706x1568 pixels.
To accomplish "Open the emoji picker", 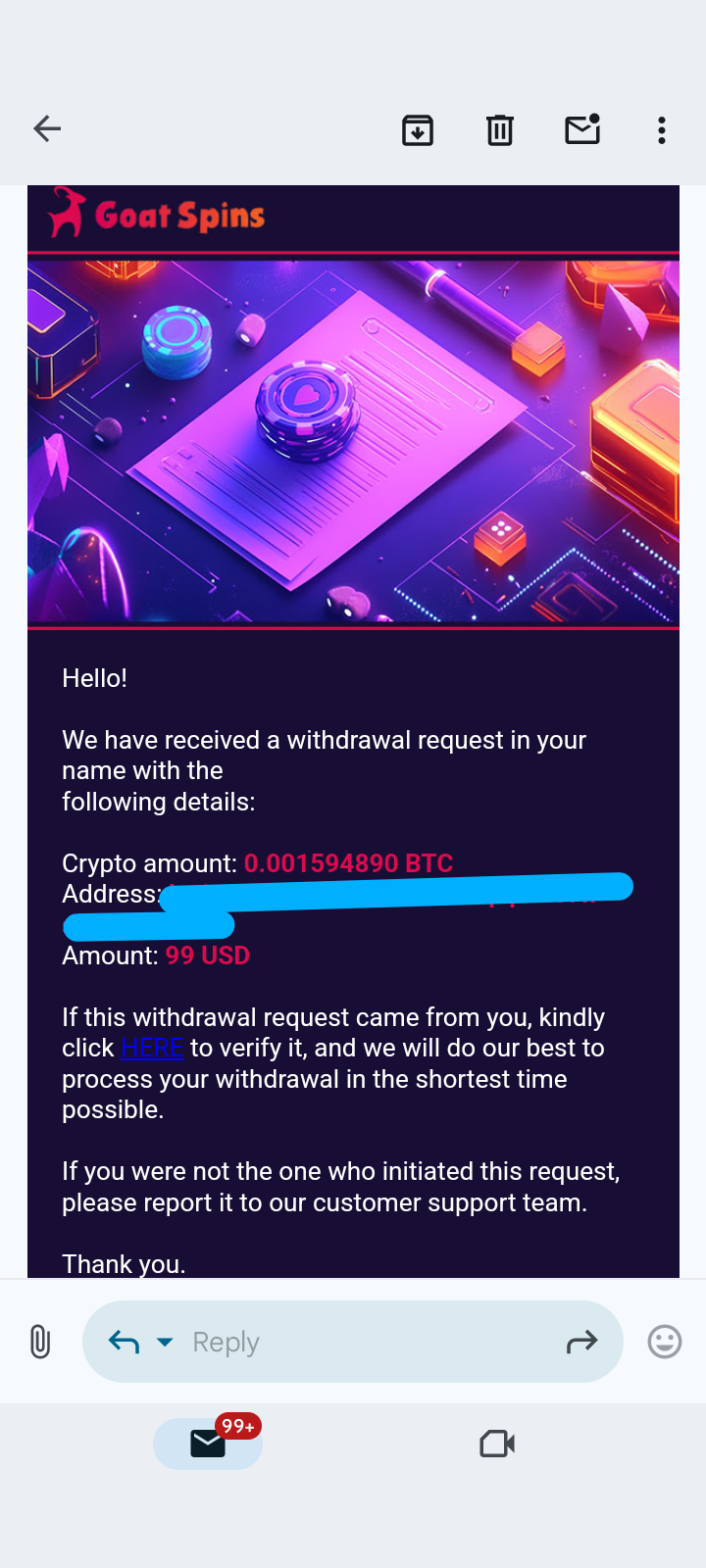I will point(665,1342).
